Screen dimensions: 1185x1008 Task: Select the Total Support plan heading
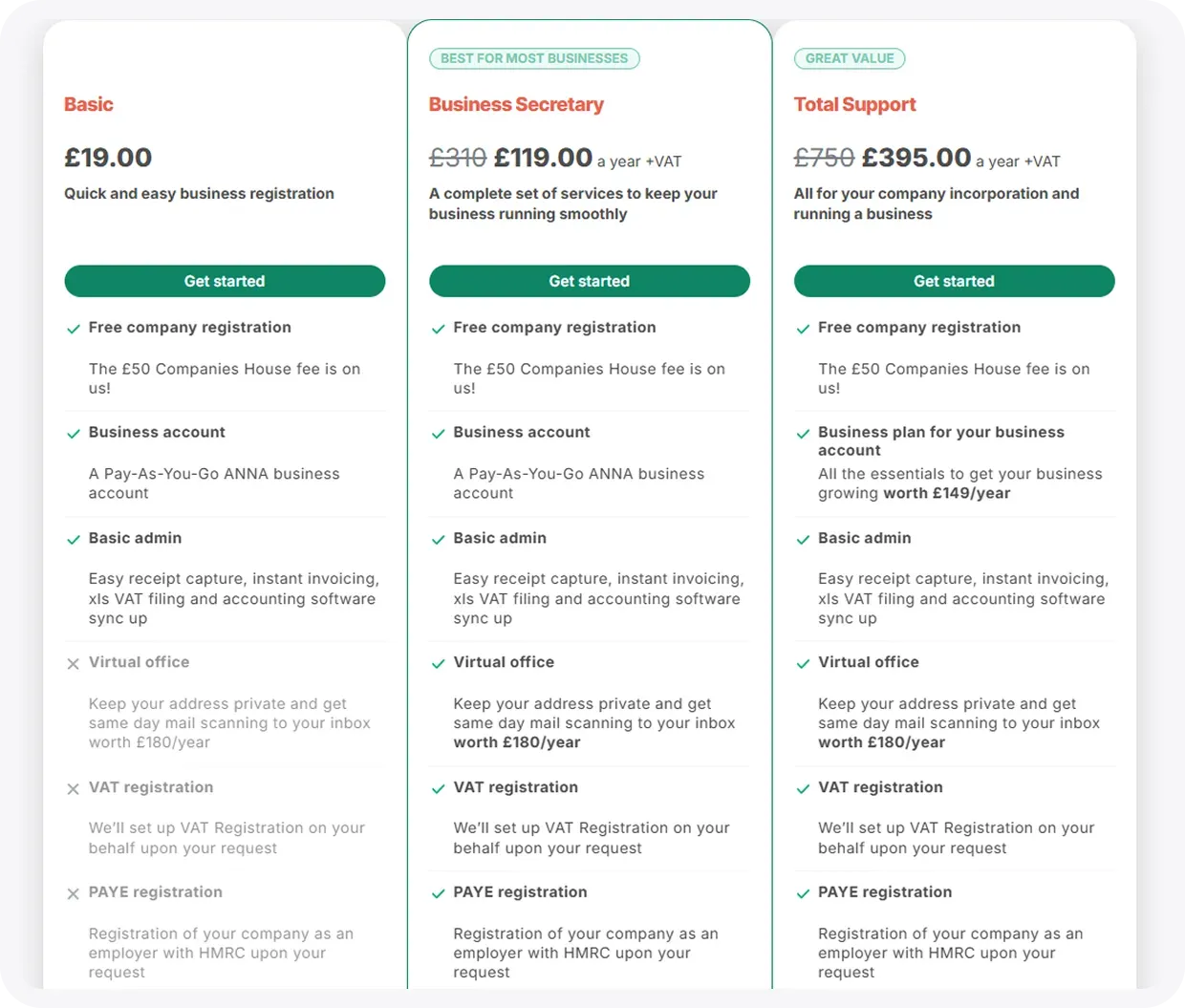click(x=854, y=104)
